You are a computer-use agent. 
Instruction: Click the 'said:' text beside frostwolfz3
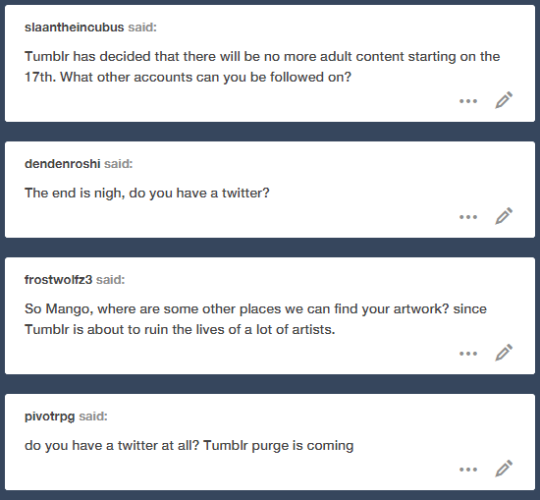click(111, 279)
